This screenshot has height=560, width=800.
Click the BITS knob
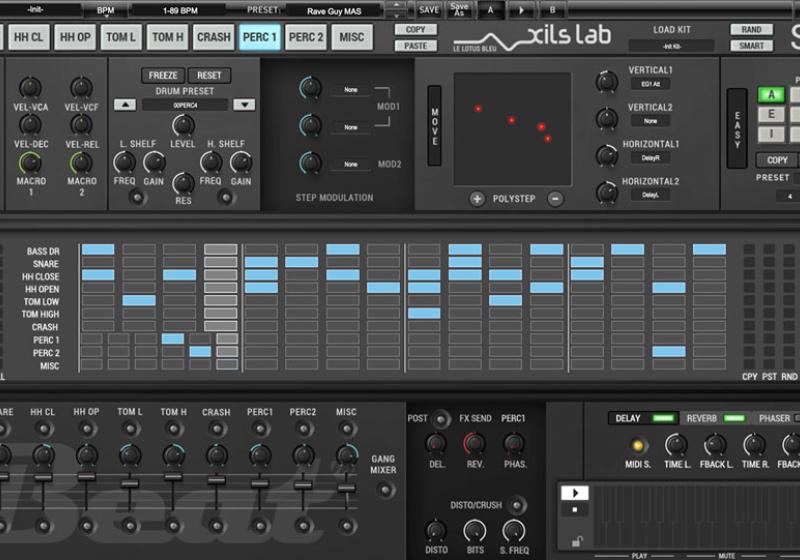474,531
